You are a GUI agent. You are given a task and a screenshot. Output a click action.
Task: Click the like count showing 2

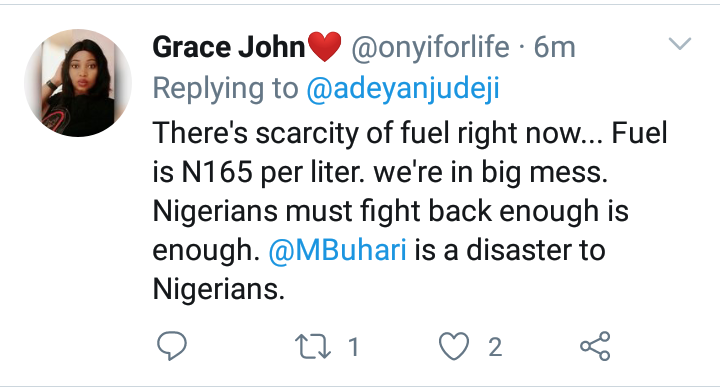click(x=495, y=347)
